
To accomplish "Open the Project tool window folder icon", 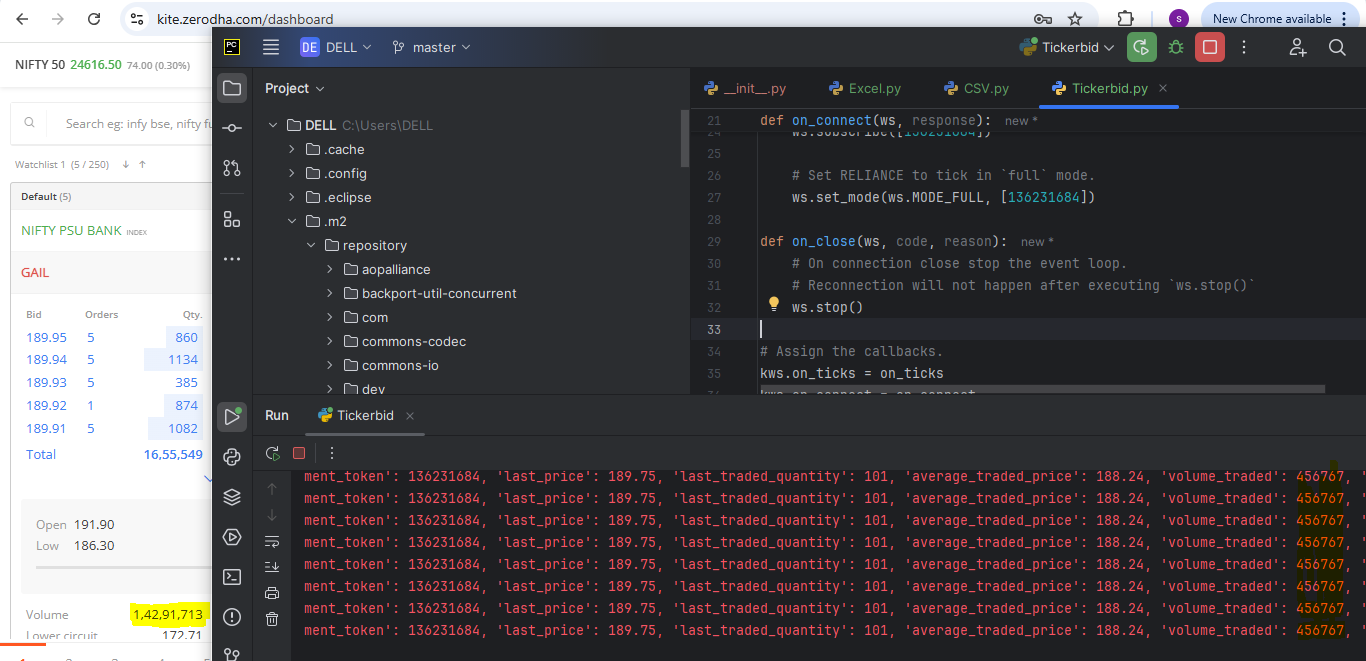I will 232,88.
